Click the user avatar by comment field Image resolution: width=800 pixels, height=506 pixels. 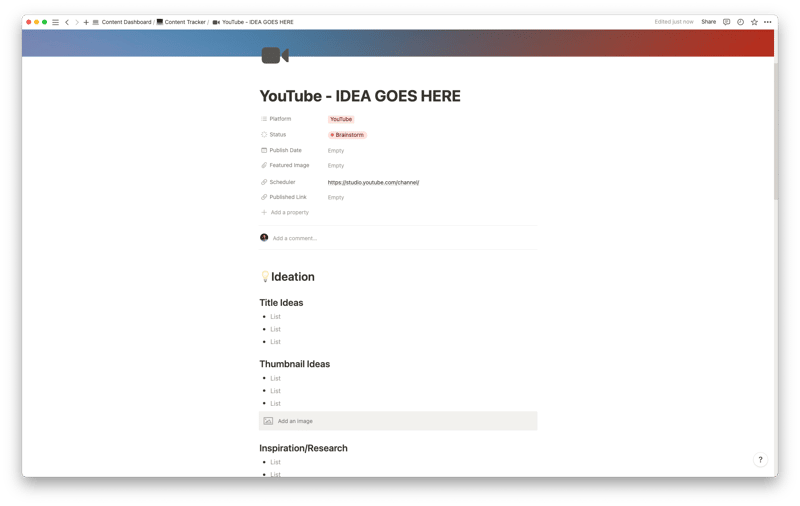pos(264,238)
